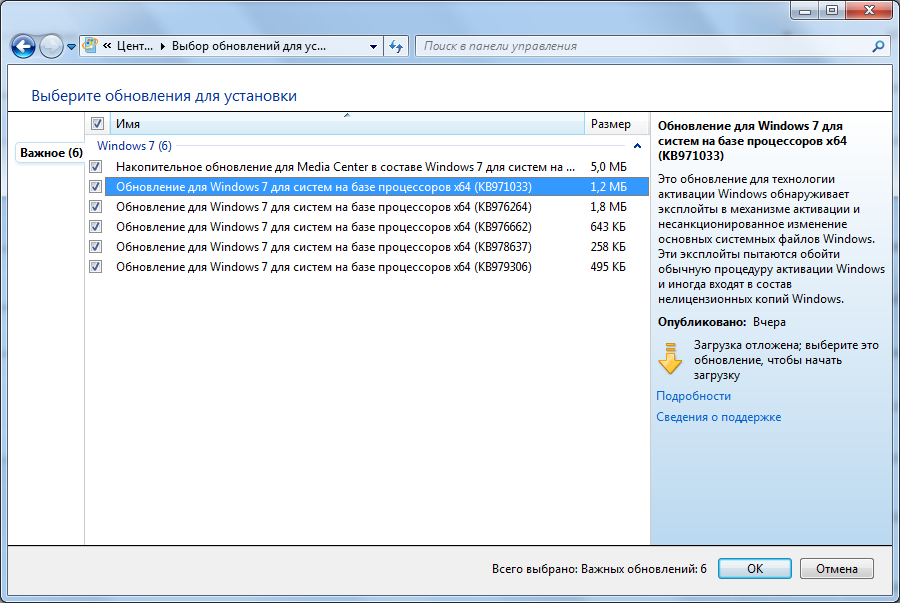Click the 'Windows 7 (6)' group header
900x603 pixels.
134,146
